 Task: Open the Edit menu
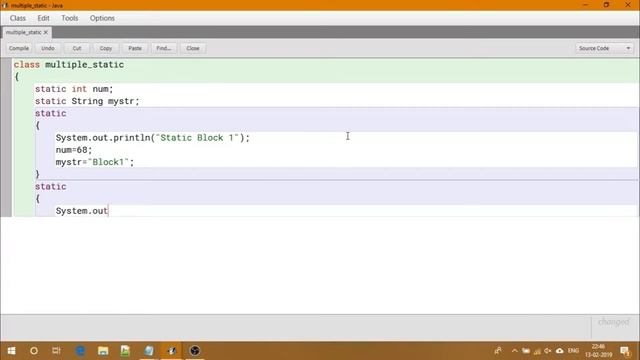coord(43,18)
